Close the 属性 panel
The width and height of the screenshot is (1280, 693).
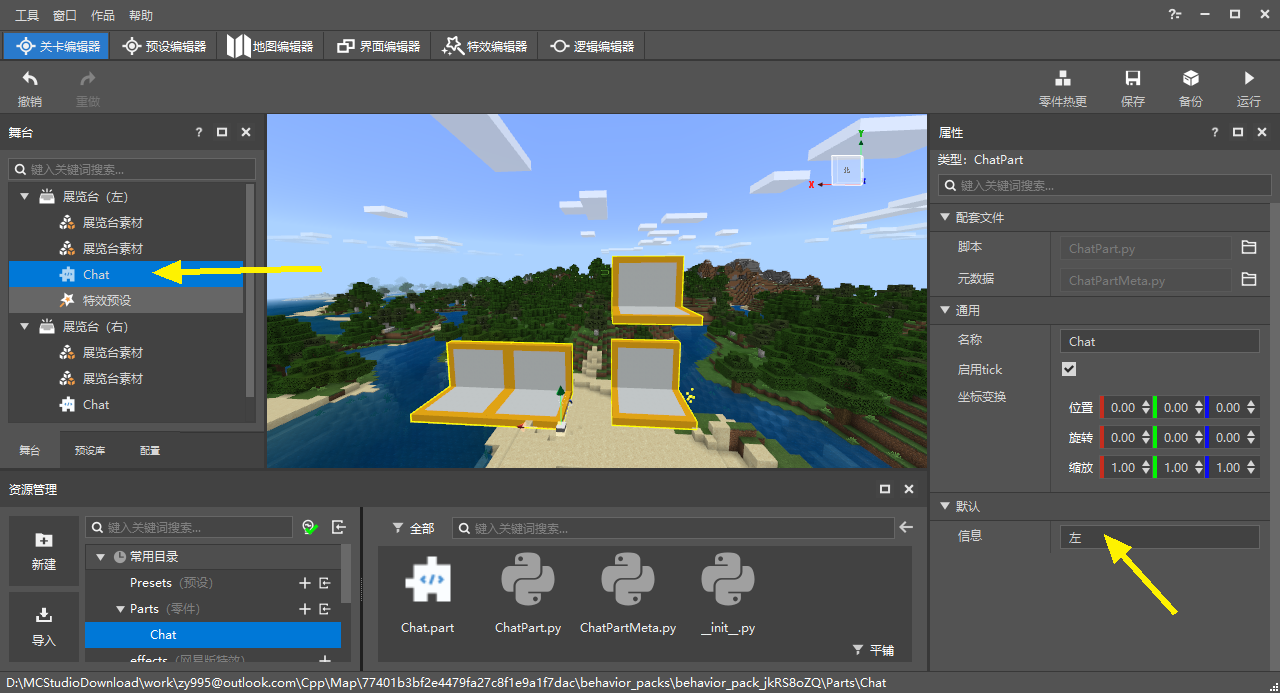pyautogui.click(x=1262, y=132)
